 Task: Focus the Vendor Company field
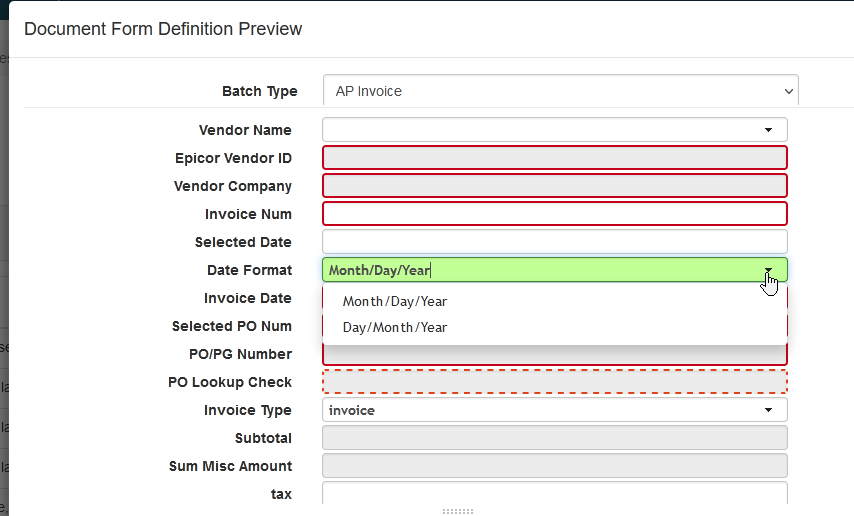point(554,186)
